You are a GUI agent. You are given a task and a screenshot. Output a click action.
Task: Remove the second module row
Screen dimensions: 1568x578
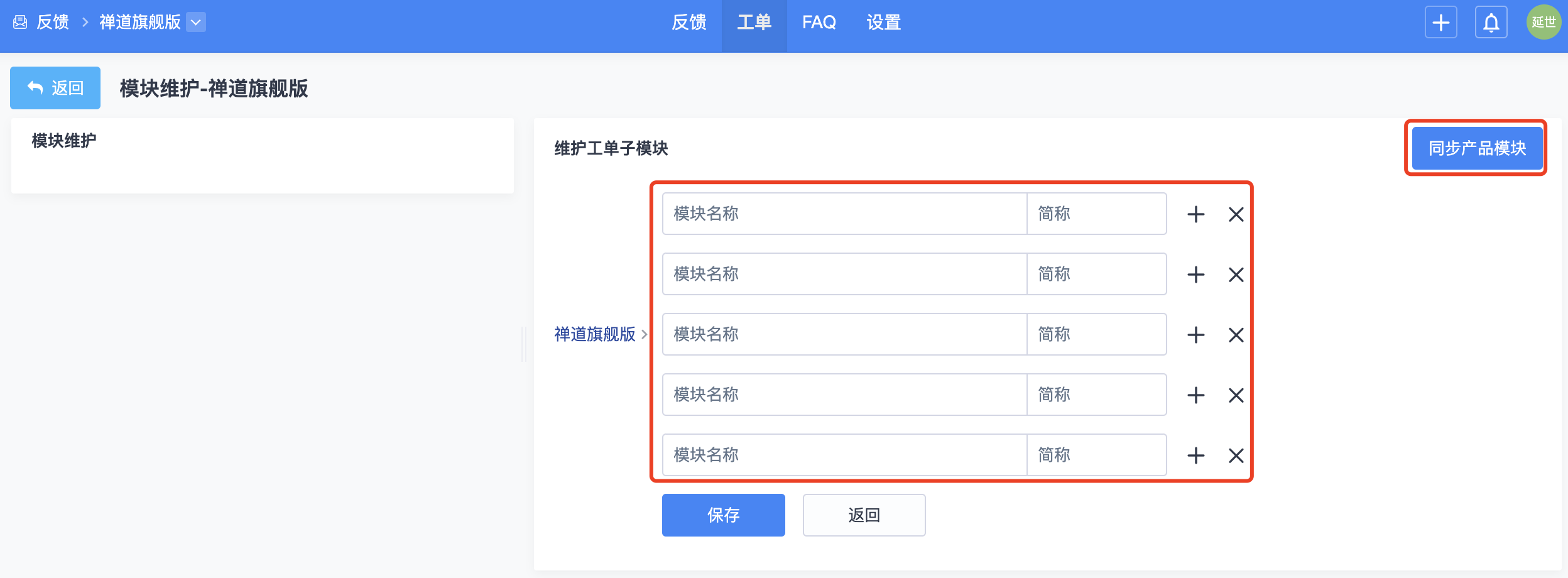[1236, 275]
